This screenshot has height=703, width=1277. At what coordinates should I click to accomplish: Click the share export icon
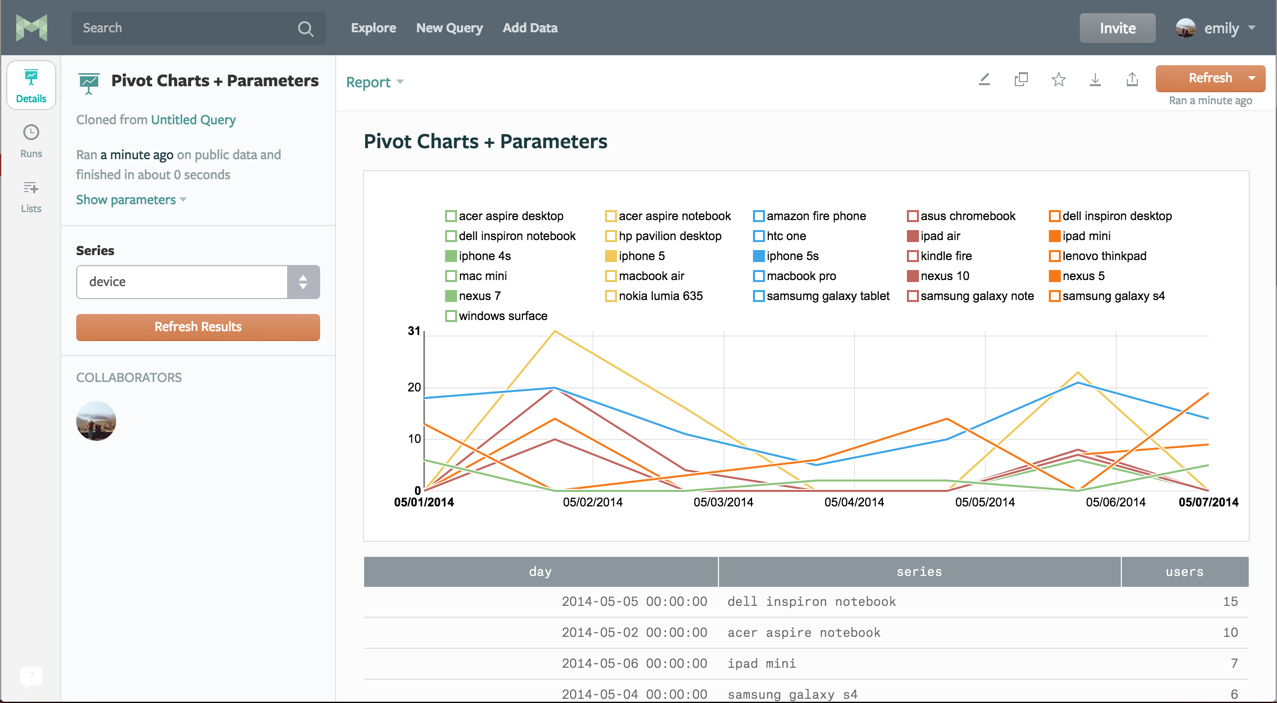point(1132,79)
